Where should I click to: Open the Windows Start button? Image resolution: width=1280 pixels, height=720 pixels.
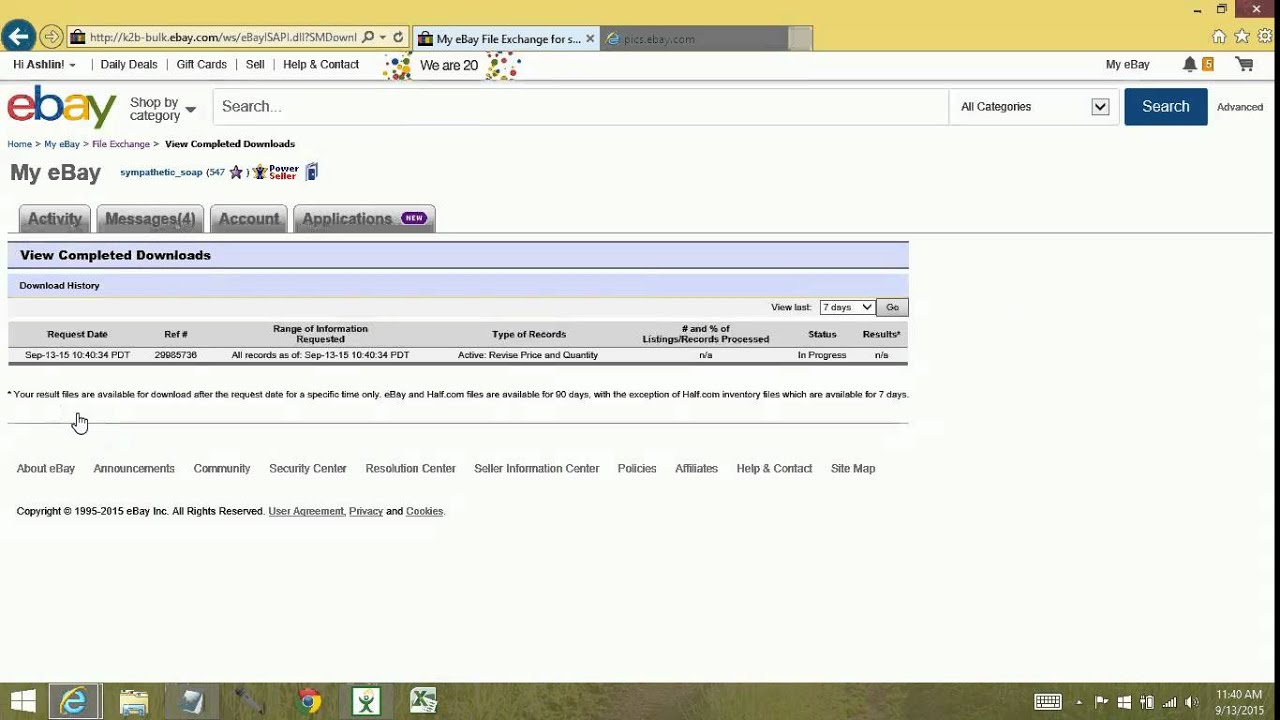pos(23,701)
